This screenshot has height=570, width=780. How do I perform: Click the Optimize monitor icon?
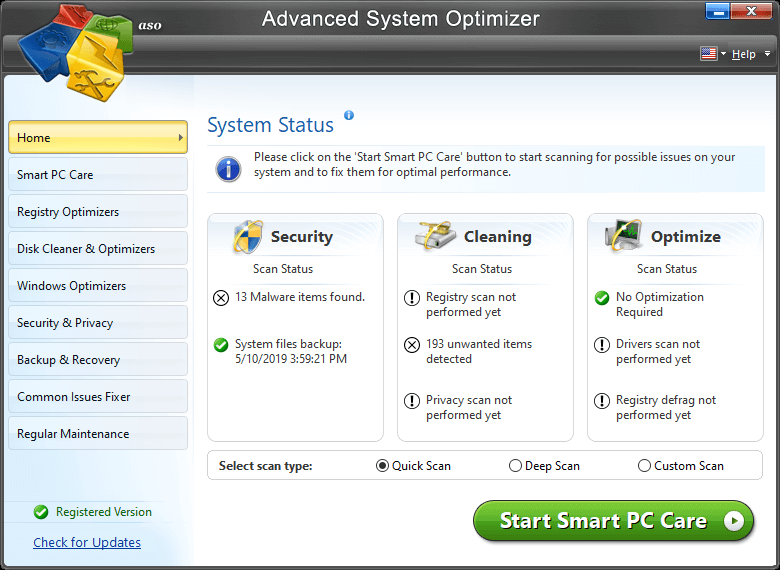point(623,235)
